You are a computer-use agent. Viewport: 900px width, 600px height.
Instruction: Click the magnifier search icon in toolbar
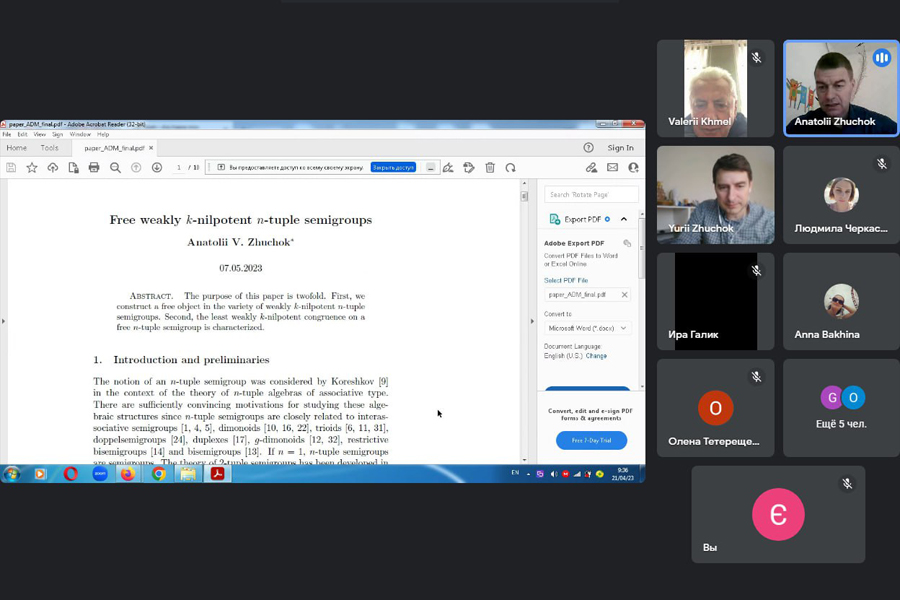[x=115, y=168]
